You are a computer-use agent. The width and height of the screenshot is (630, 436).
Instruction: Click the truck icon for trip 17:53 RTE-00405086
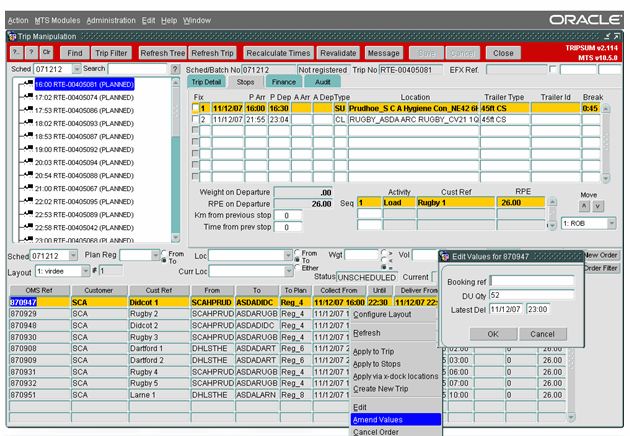tap(28, 110)
